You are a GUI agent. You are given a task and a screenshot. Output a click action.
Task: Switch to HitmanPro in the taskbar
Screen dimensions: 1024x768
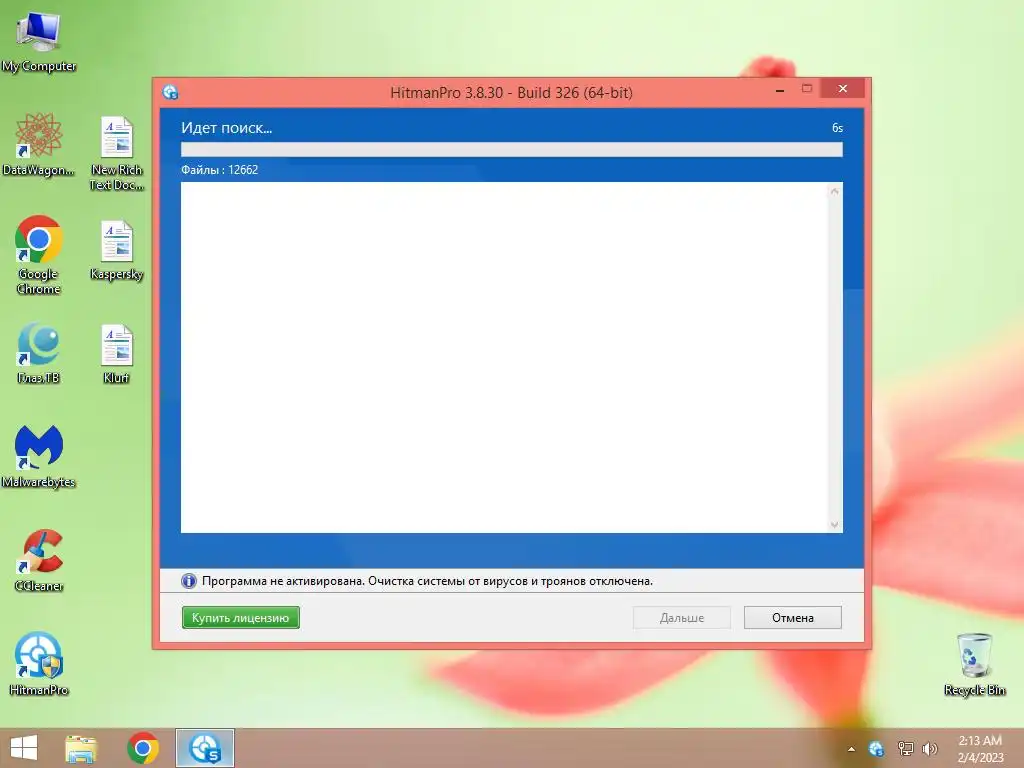click(205, 748)
